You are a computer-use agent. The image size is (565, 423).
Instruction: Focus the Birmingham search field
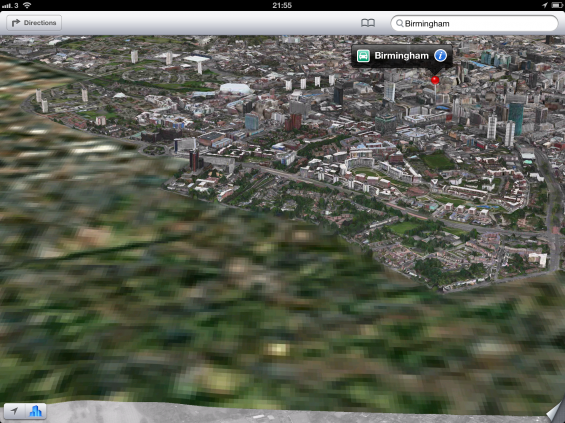tap(474, 23)
